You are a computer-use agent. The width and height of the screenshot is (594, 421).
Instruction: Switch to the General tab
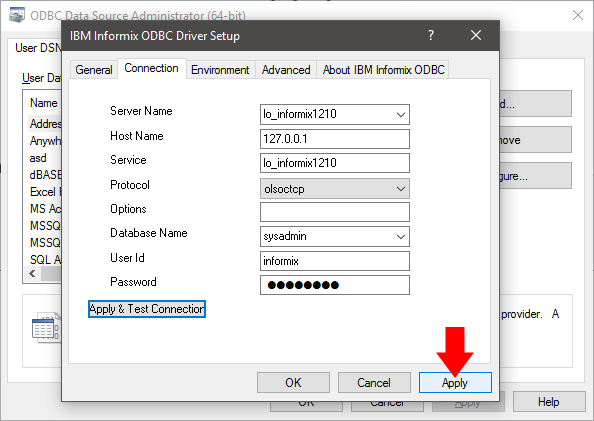(x=94, y=70)
